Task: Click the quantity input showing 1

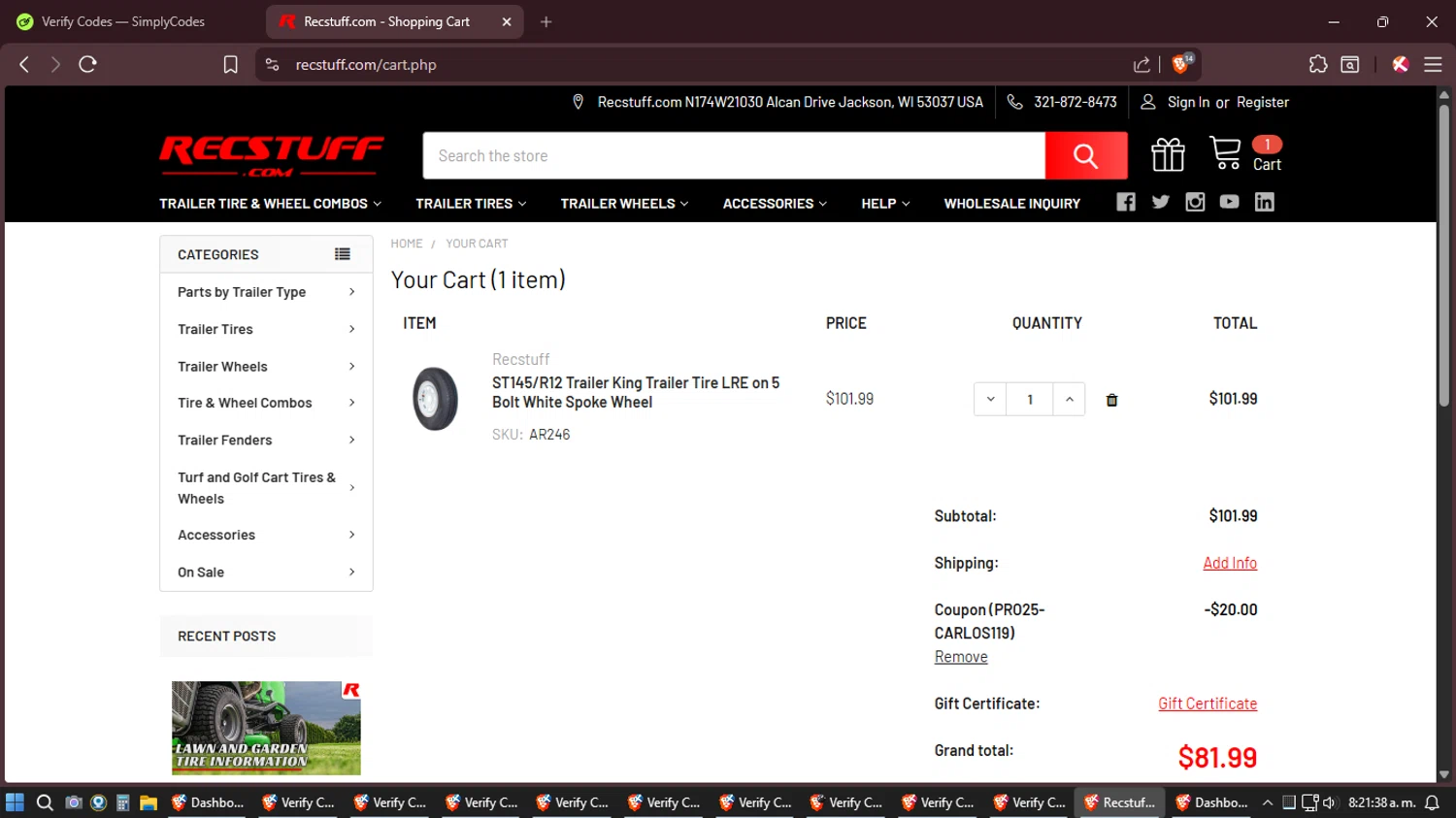Action: coord(1030,400)
